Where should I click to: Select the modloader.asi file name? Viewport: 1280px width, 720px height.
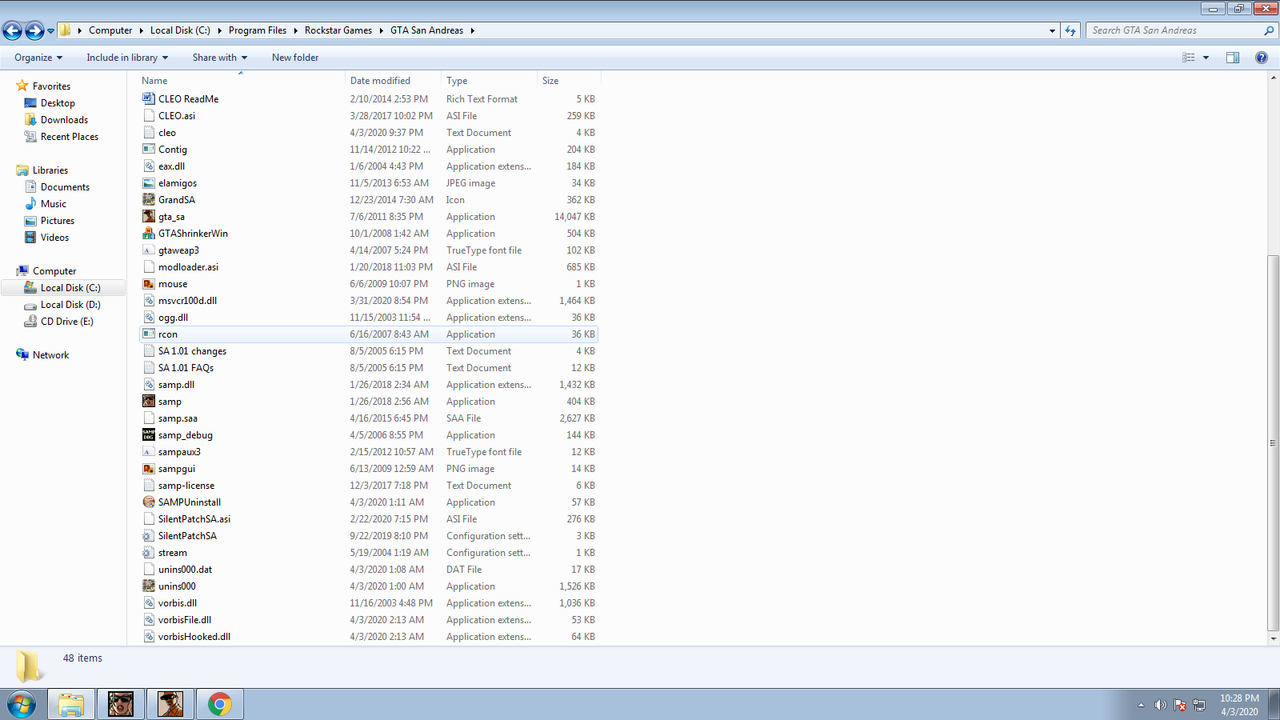(188, 267)
